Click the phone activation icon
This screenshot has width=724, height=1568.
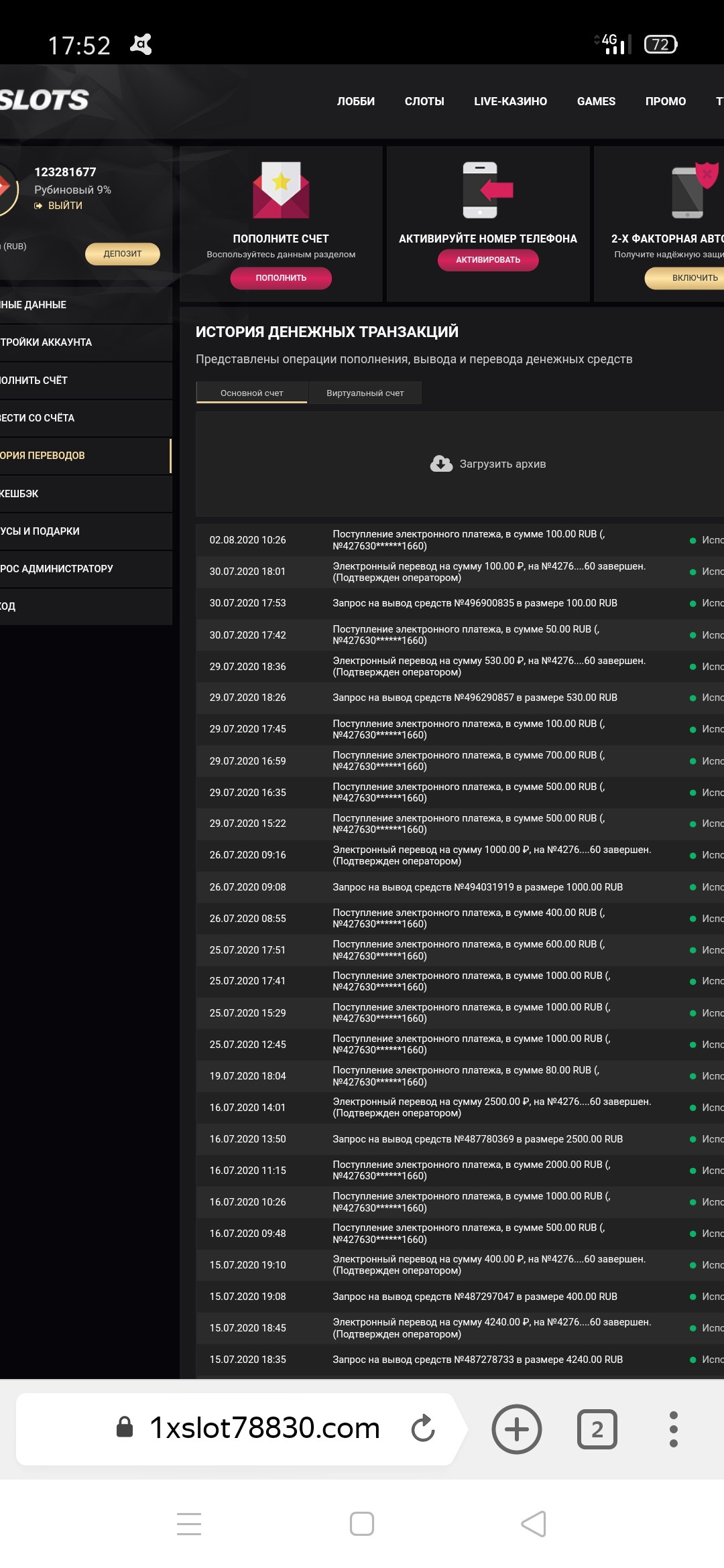tap(487, 190)
